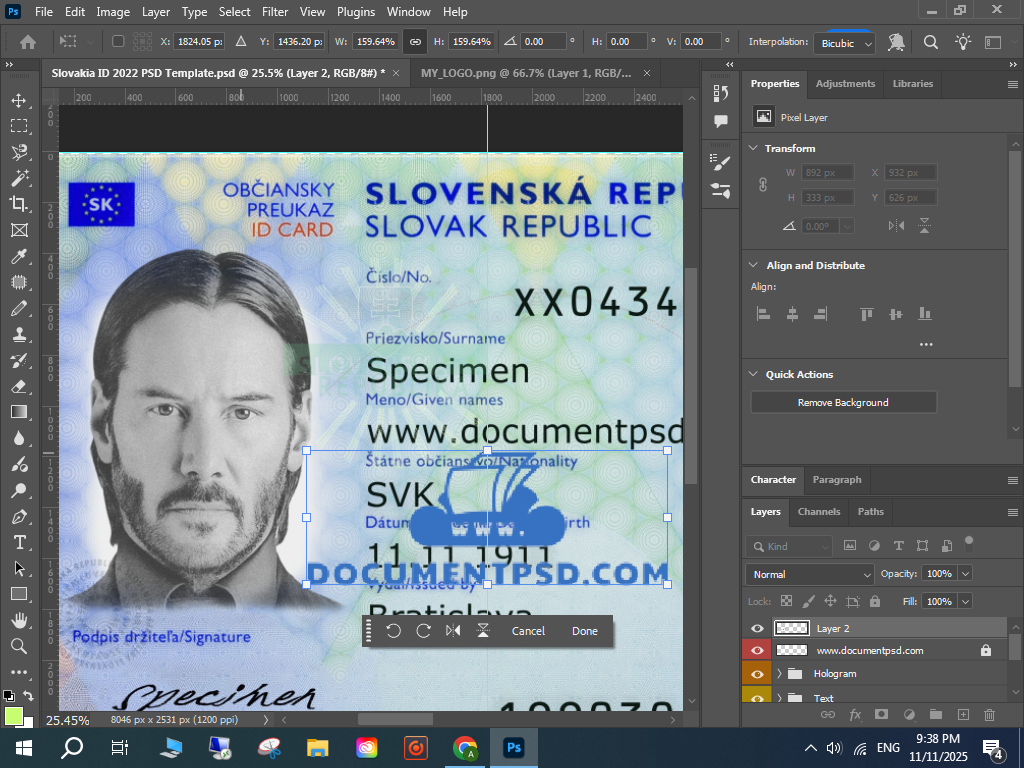This screenshot has height=768, width=1024.
Task: Click the Remove Background button
Action: [843, 402]
